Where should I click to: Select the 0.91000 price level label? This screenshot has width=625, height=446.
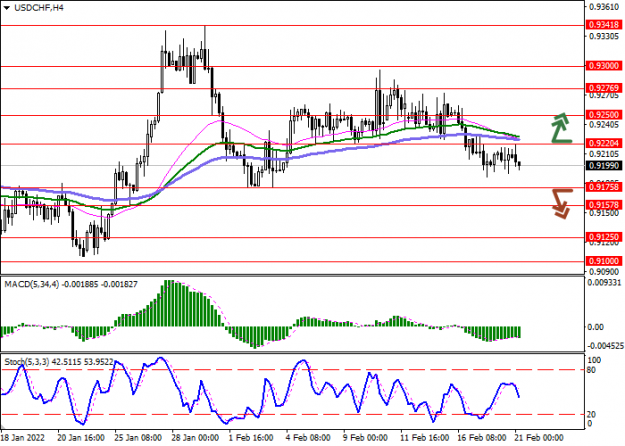point(604,261)
